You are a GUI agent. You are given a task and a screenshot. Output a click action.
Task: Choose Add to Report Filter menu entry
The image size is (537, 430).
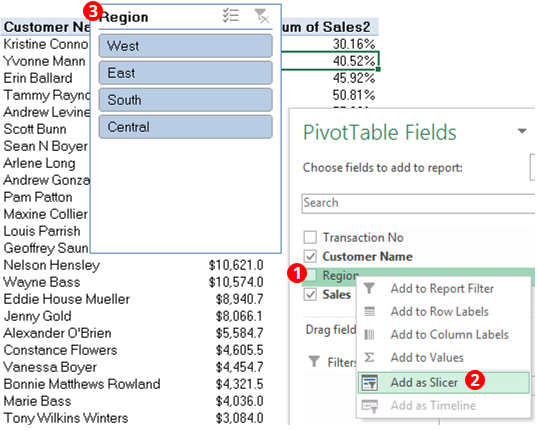(x=442, y=288)
